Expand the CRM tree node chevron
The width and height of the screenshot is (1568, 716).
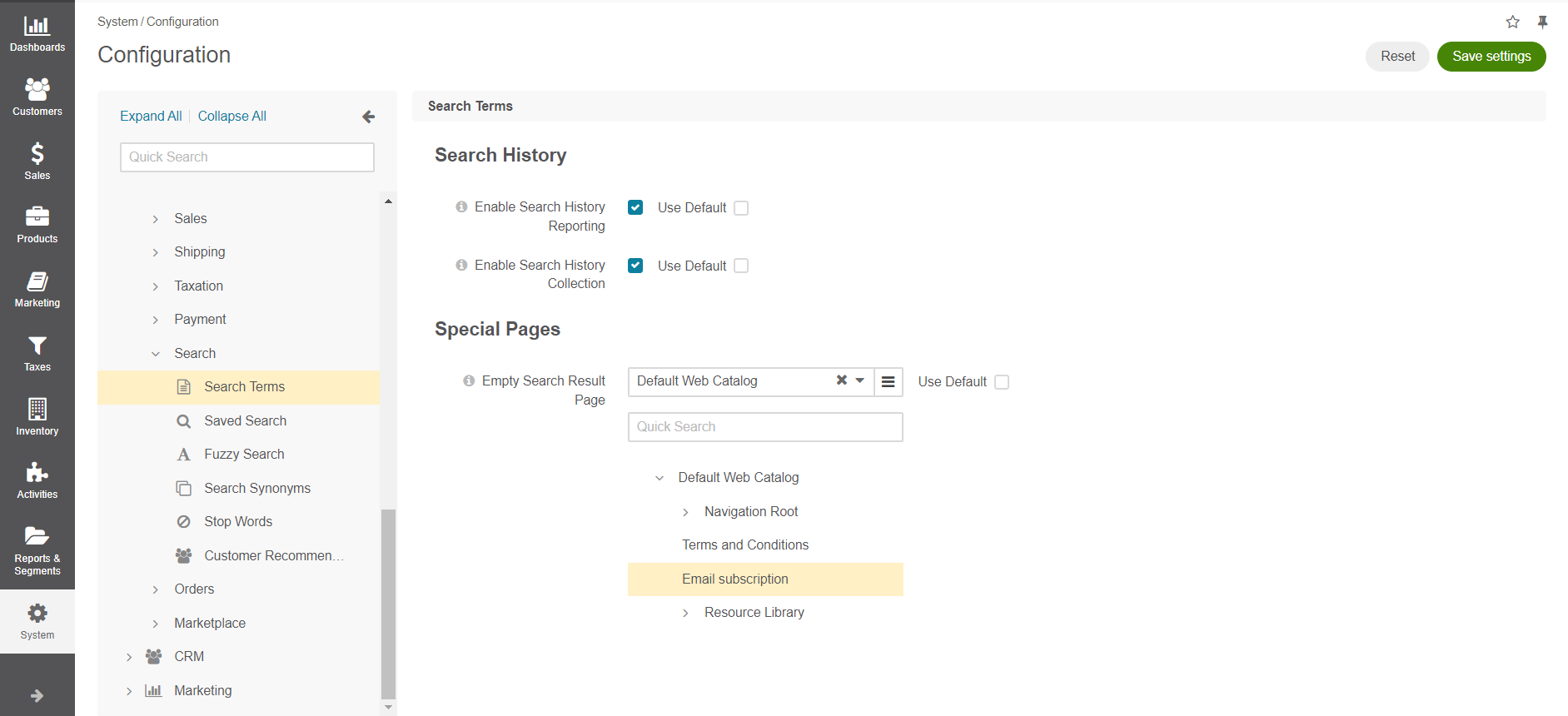tap(129, 657)
